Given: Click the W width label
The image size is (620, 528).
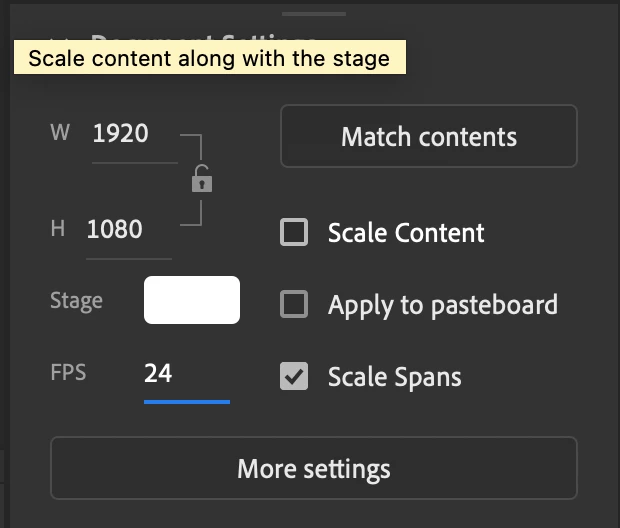Looking at the screenshot, I should (60, 133).
